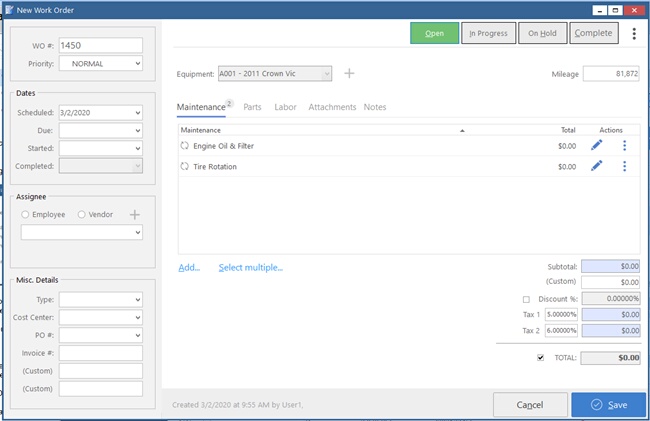Click the Tax 1 amount field showing $0.00

tap(611, 315)
